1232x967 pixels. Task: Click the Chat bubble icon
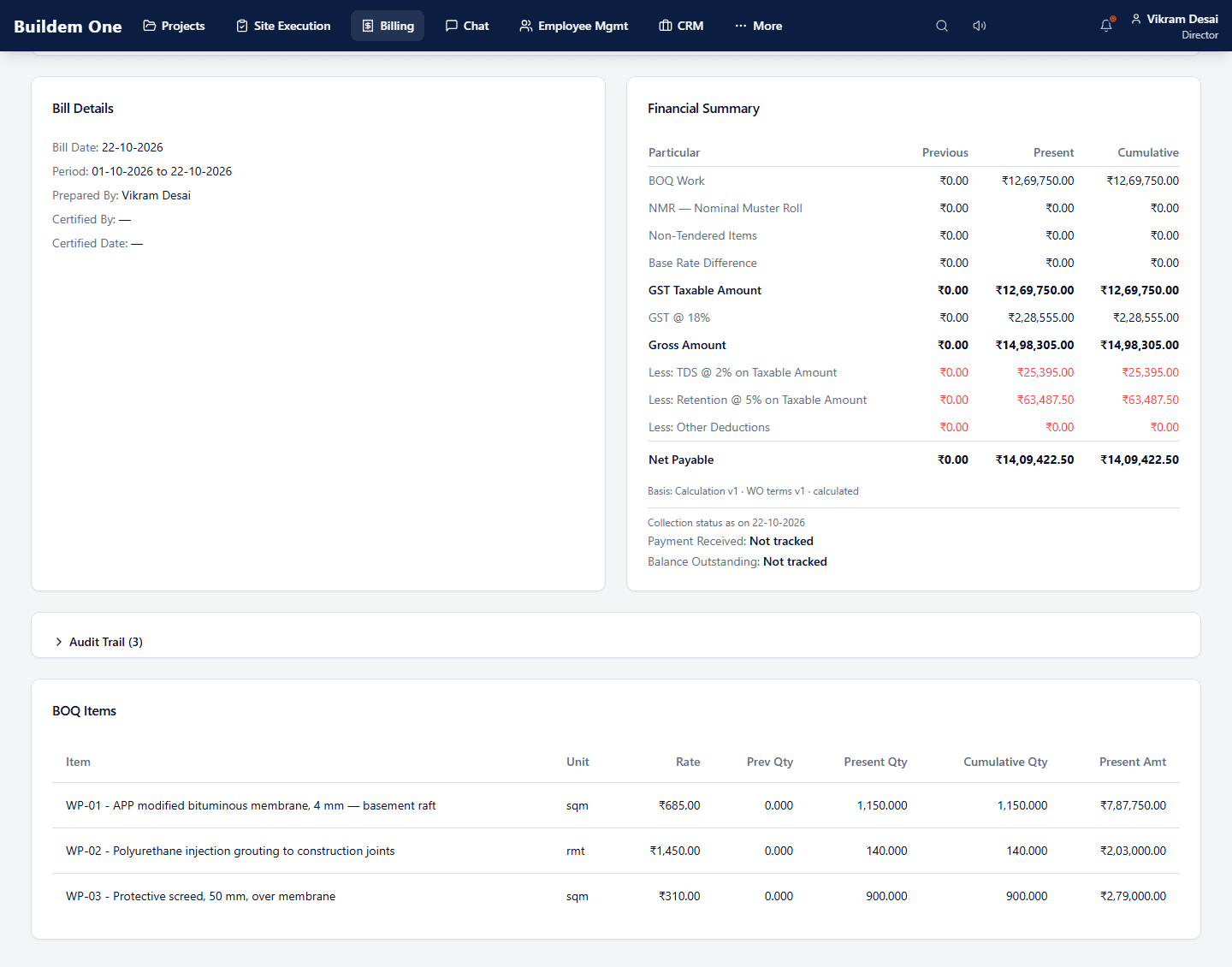click(x=452, y=26)
